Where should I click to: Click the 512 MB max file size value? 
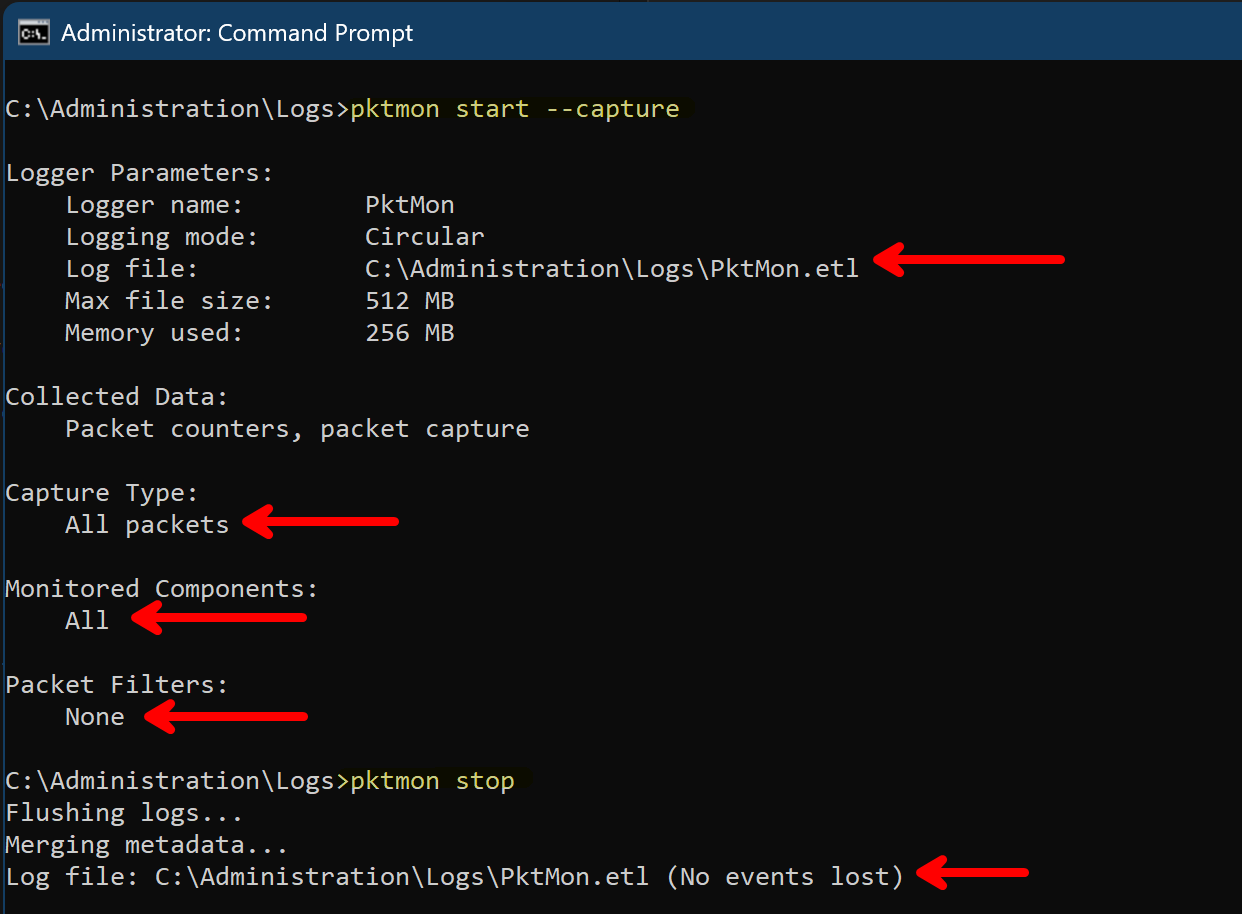[x=410, y=301]
